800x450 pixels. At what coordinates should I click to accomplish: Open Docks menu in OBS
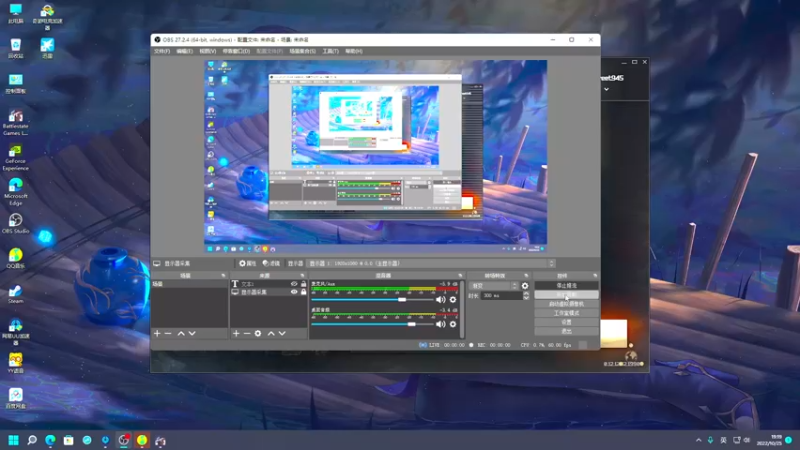click(x=236, y=51)
